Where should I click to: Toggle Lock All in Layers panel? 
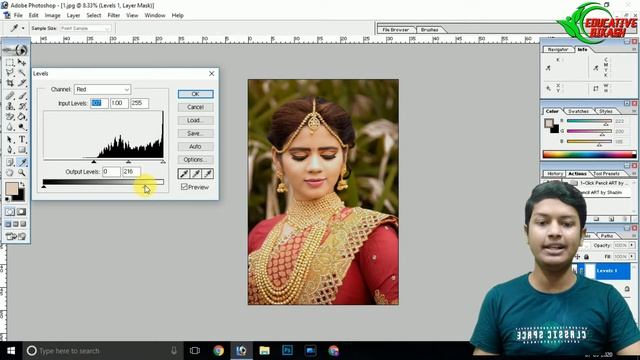587,257
